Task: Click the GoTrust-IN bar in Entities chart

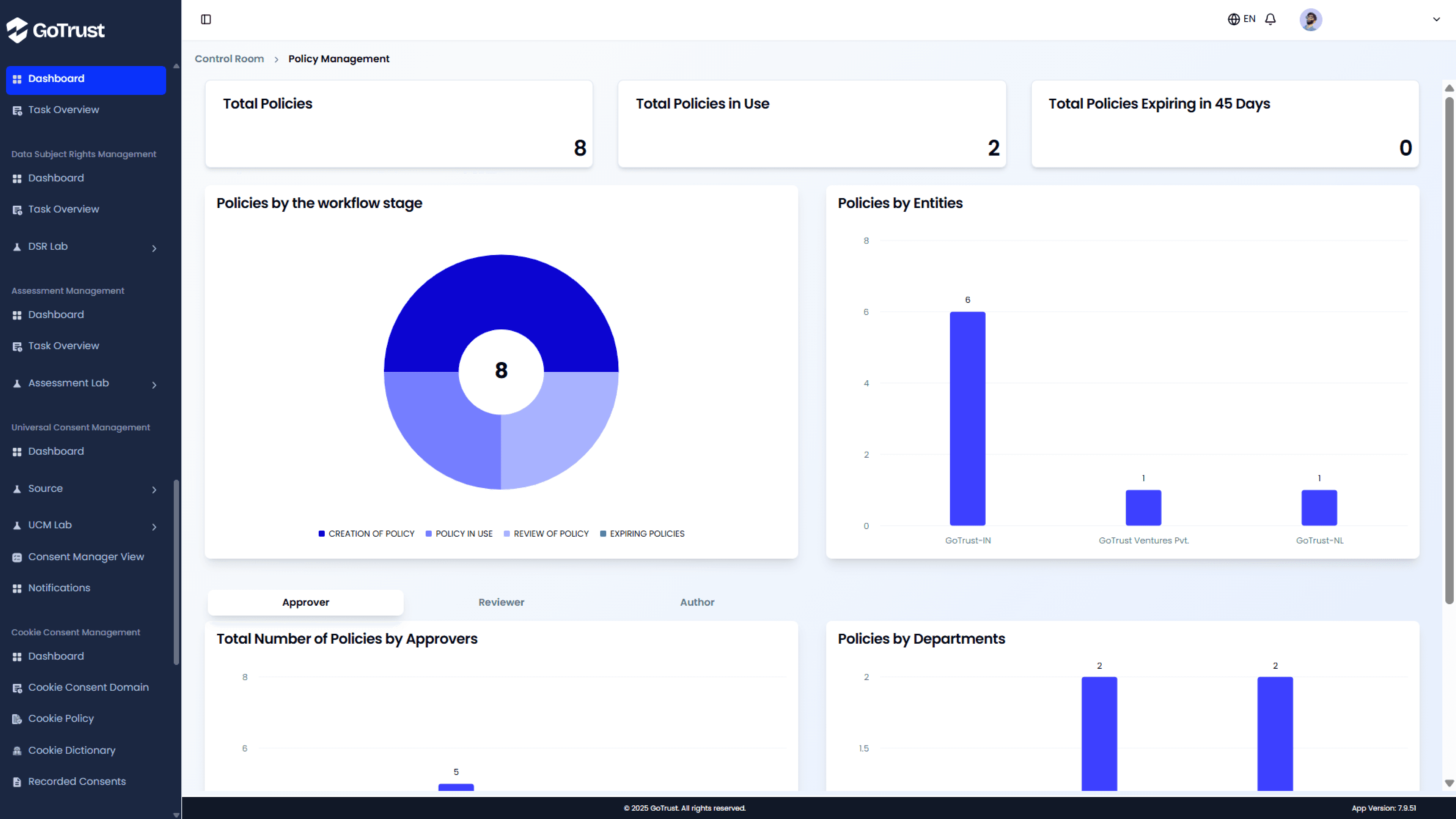Action: tap(967, 419)
